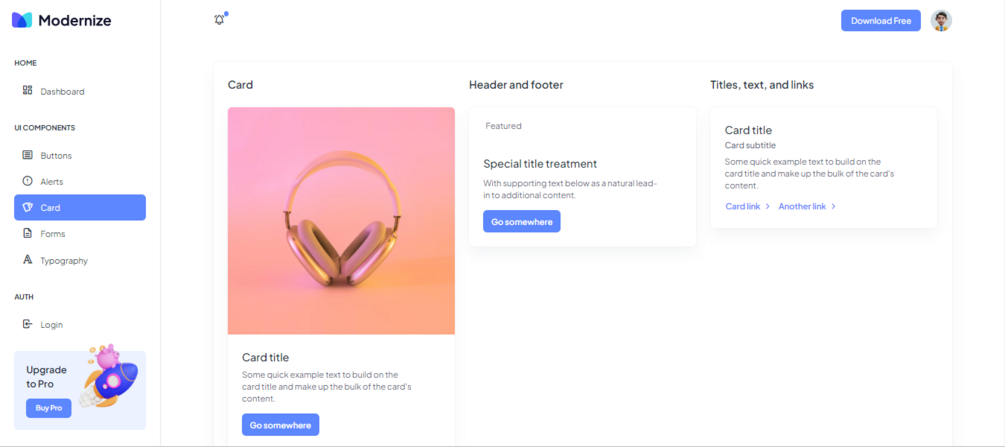Click the Buttons sidebar icon
The height and width of the screenshot is (447, 1005).
click(x=27, y=155)
